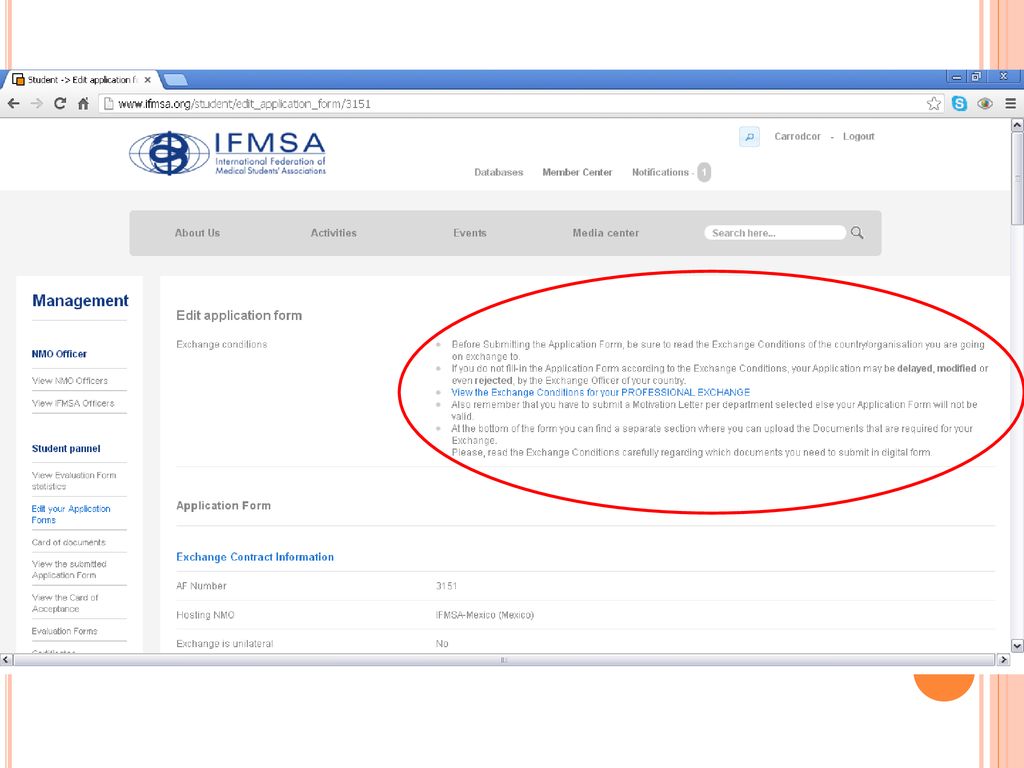This screenshot has height=768, width=1024.
Task: Close the Student Edit application tab
Action: [148, 80]
